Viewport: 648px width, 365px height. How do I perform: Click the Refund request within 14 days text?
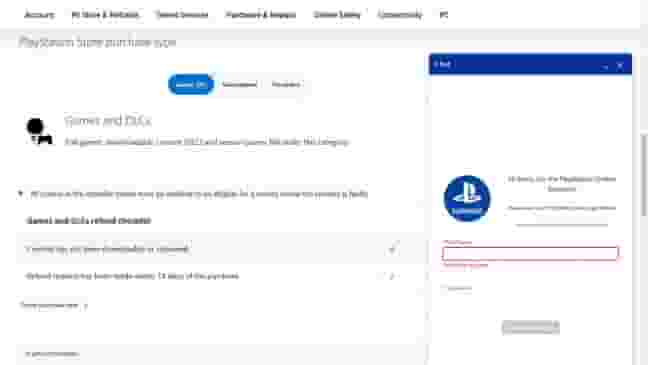132,276
